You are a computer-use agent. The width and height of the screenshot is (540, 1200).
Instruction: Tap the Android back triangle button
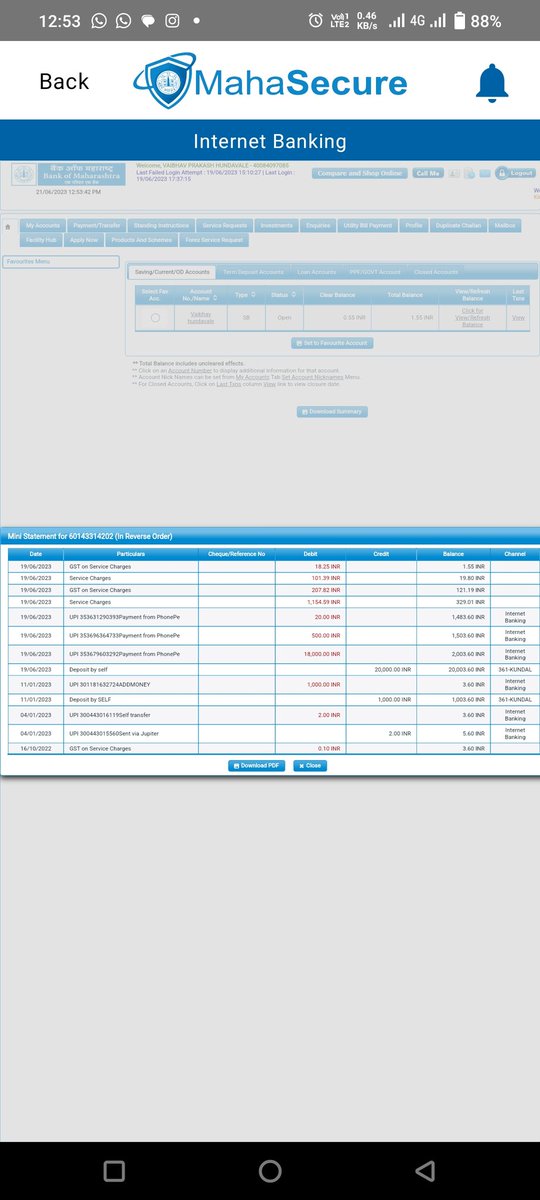425,1171
